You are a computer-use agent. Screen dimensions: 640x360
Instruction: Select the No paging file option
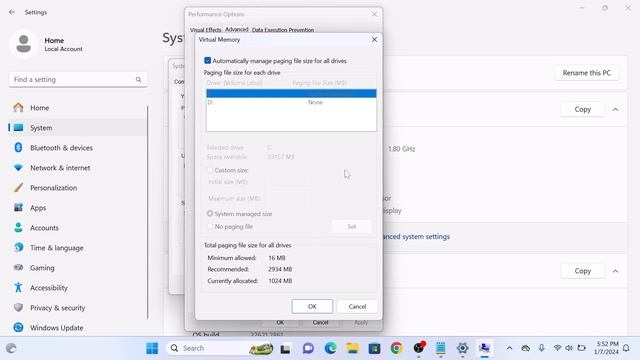(210, 226)
